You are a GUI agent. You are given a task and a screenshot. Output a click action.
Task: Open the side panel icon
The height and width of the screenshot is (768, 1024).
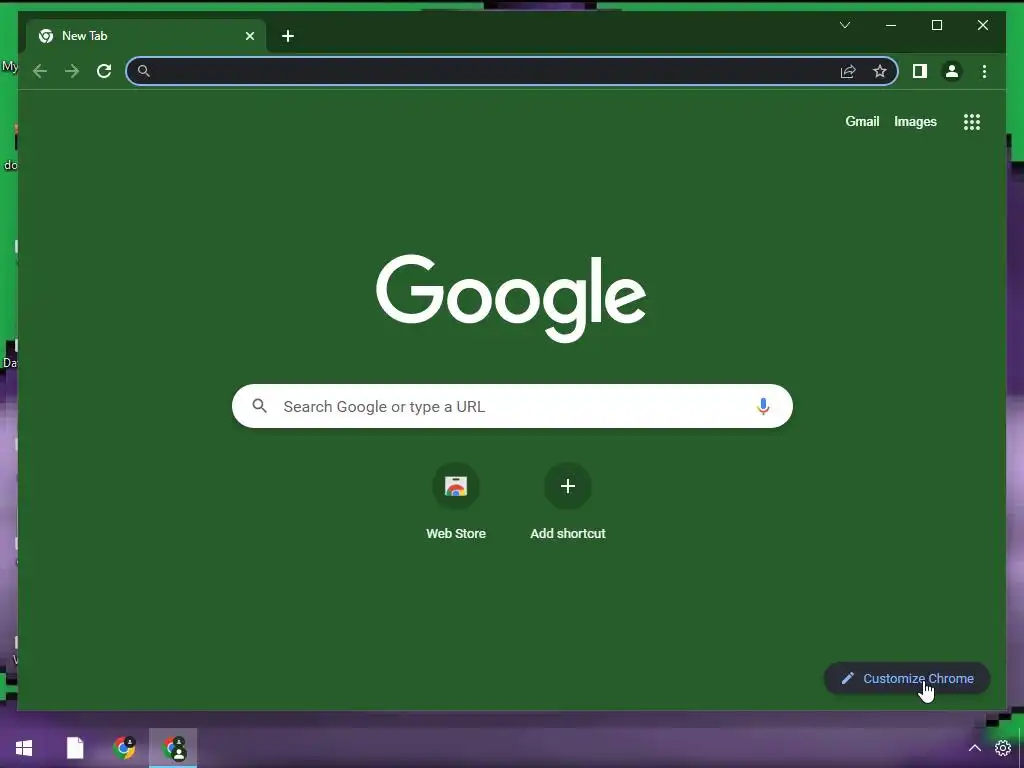[920, 71]
